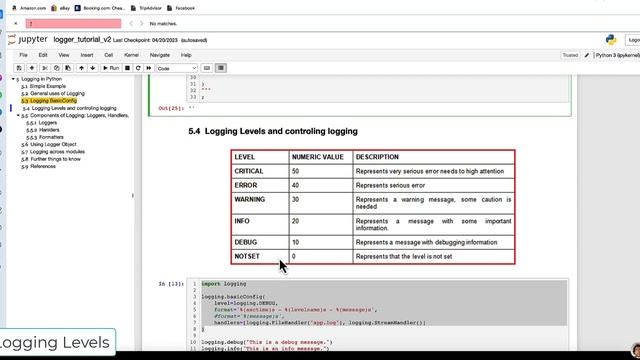Toggle the table of contents icon
The image size is (640, 360).
[x=221, y=68]
